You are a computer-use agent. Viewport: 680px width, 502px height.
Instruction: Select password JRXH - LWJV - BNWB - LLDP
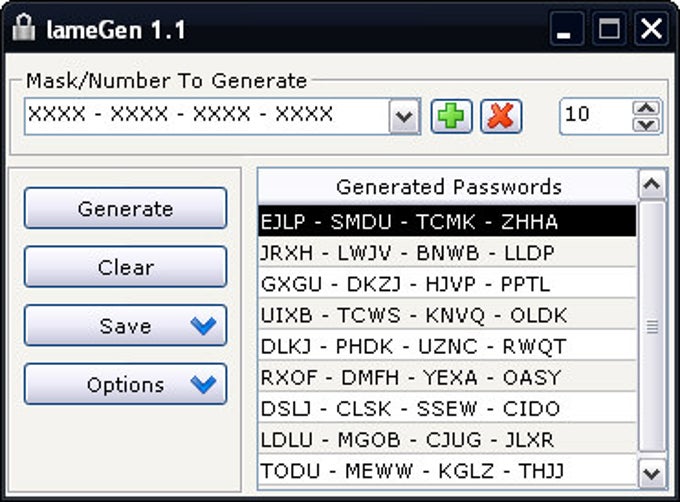tap(448, 252)
